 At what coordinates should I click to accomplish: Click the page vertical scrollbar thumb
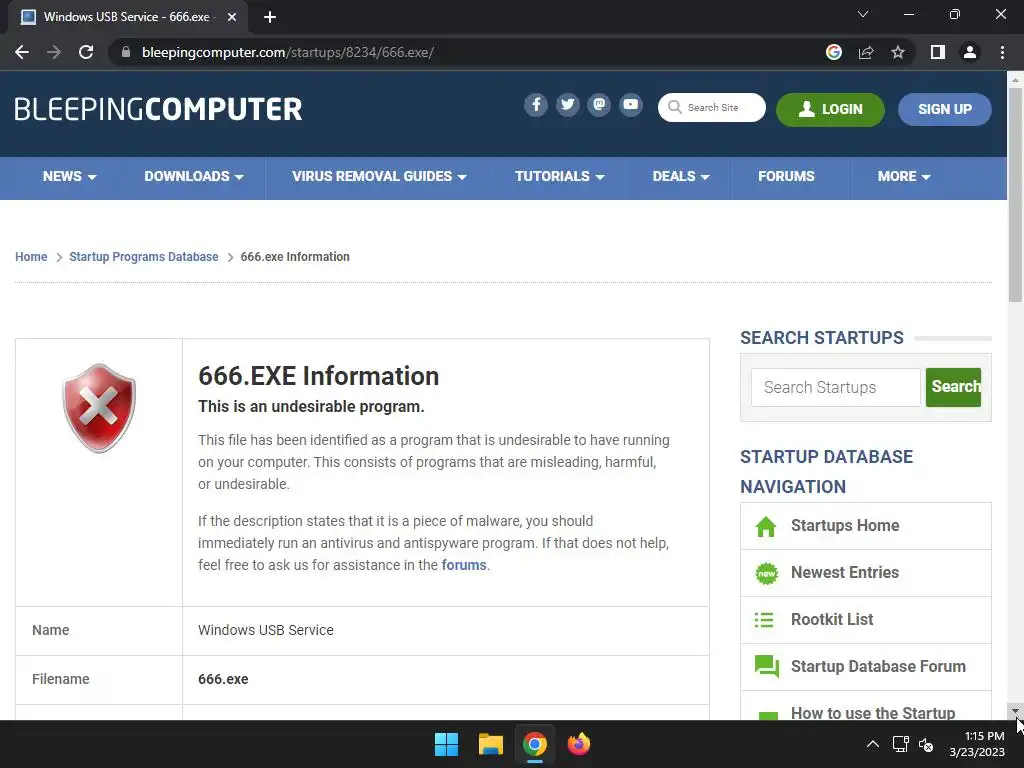click(1015, 194)
